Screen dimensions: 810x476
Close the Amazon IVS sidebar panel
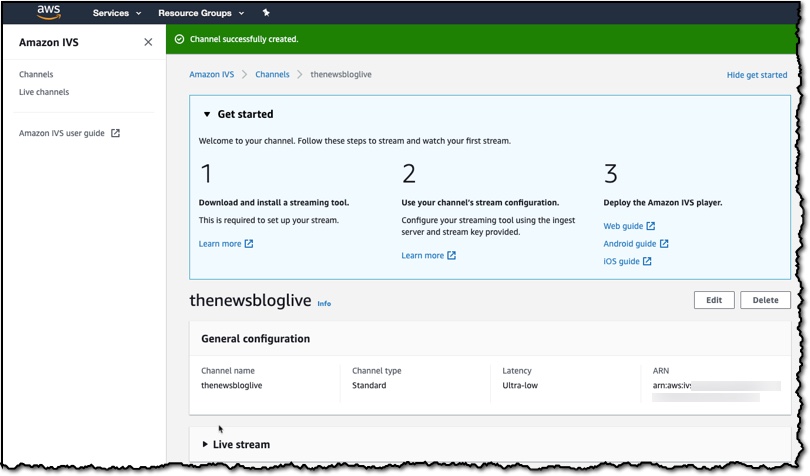tap(148, 42)
